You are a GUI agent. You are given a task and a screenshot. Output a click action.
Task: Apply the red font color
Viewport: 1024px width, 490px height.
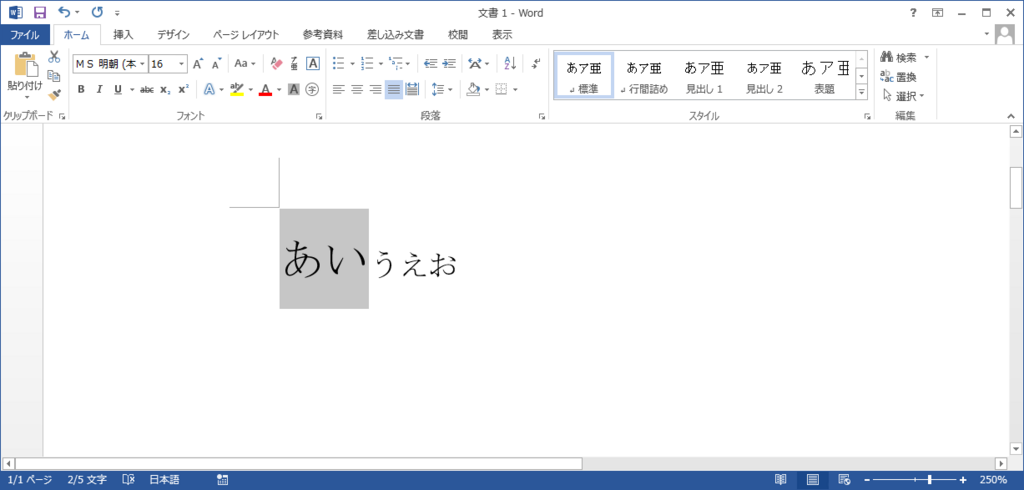[265, 90]
